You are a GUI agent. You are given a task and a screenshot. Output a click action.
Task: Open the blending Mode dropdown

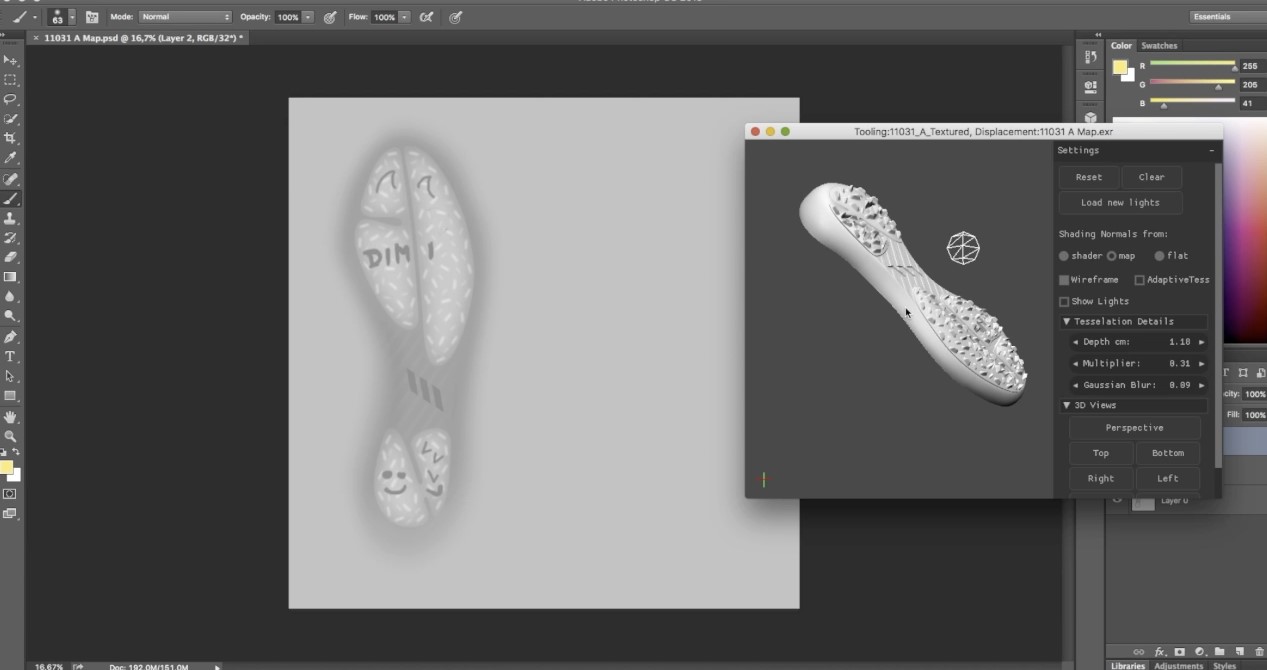coord(185,17)
